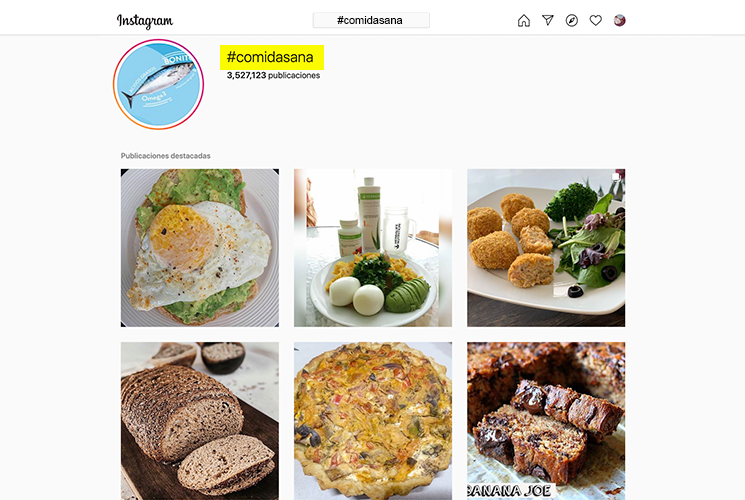The width and height of the screenshot is (745, 500).
Task: Open activity heart icon
Action: click(x=595, y=20)
